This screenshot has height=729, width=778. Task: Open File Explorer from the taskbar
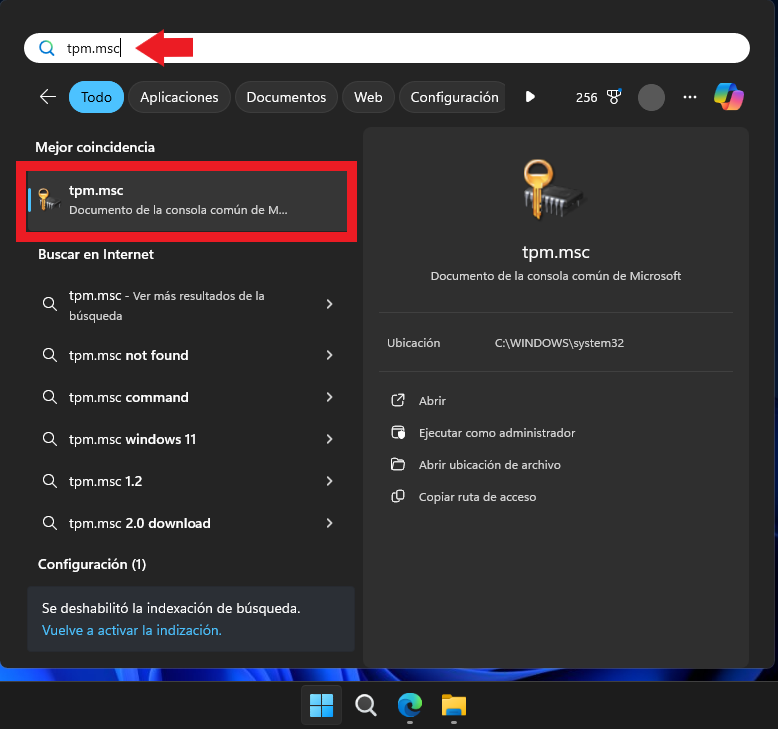[x=454, y=705]
